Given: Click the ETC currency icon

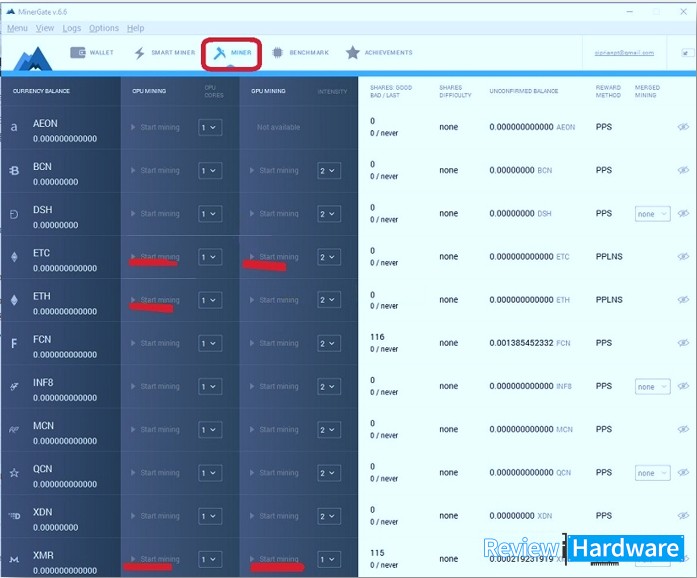Looking at the screenshot, I should [14, 257].
